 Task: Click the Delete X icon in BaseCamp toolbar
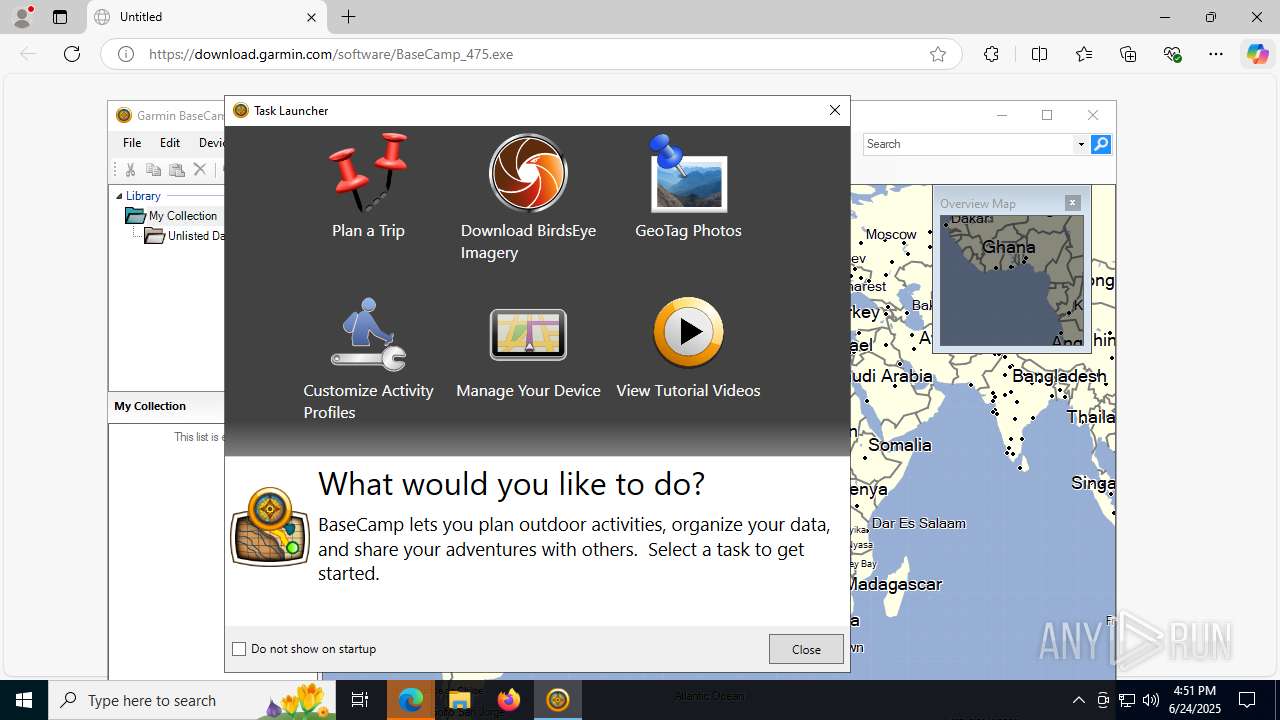pyautogui.click(x=199, y=170)
